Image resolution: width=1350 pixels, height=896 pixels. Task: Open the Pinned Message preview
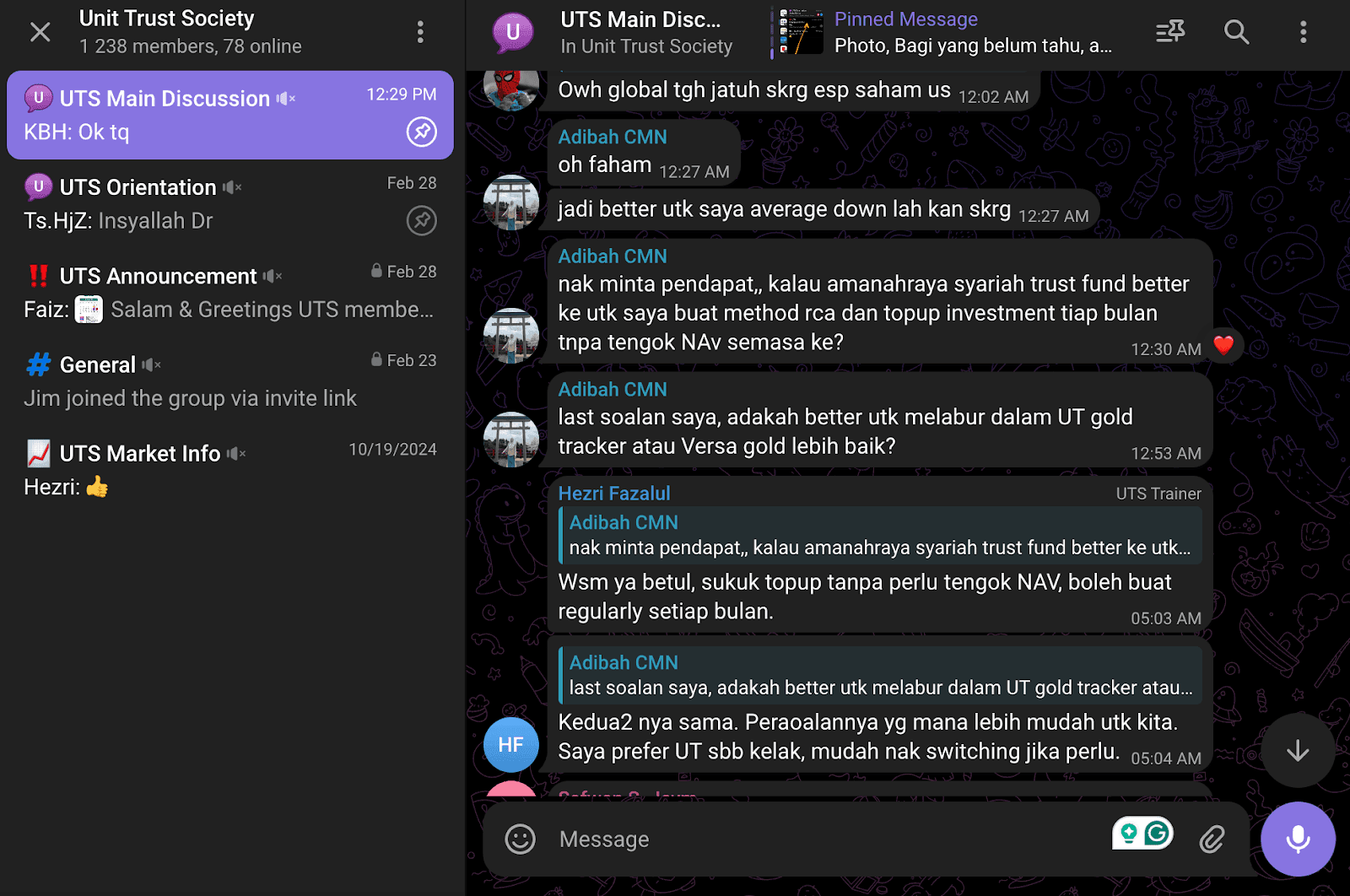coord(946,32)
